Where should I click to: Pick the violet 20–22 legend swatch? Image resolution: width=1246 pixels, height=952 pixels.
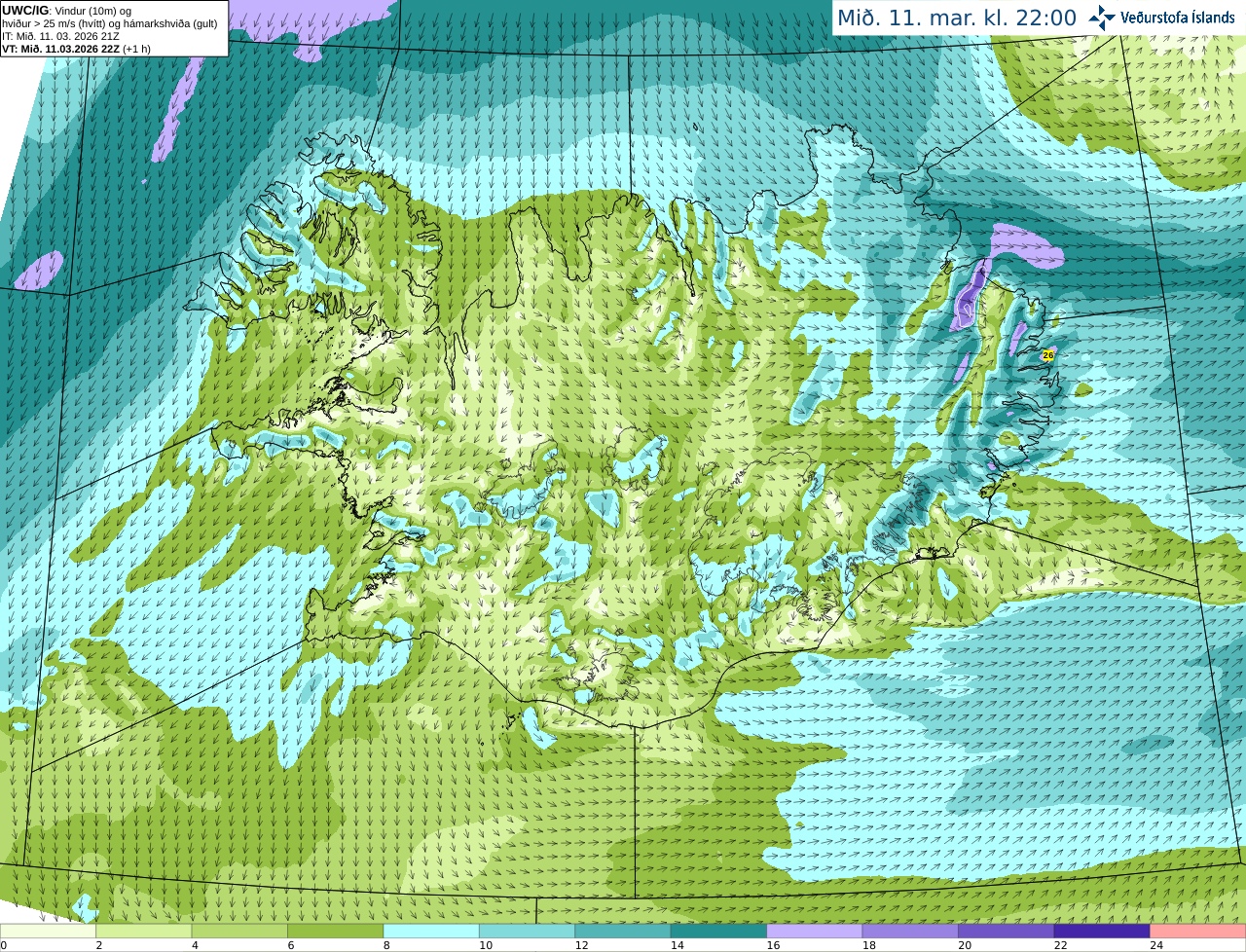point(1006,932)
